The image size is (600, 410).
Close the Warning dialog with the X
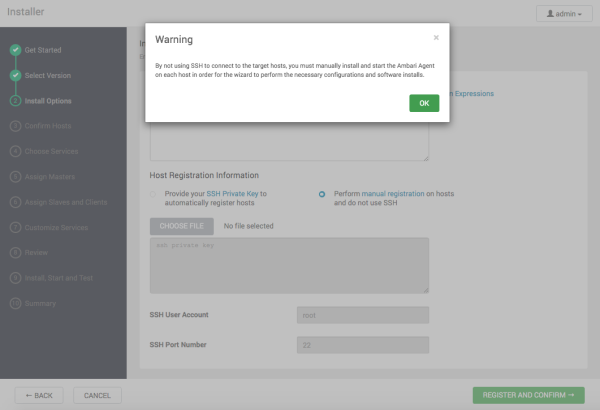(x=436, y=37)
